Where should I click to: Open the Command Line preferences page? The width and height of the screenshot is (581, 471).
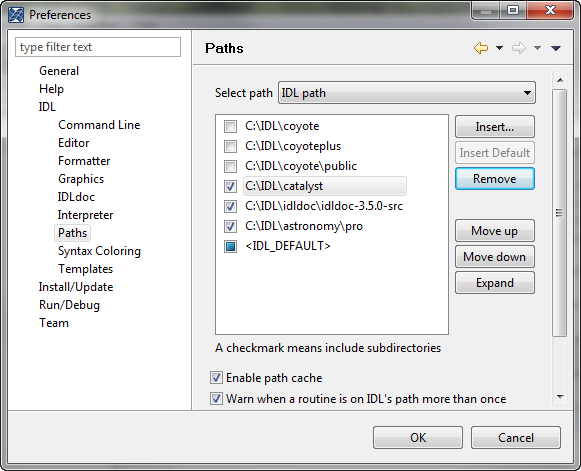99,125
